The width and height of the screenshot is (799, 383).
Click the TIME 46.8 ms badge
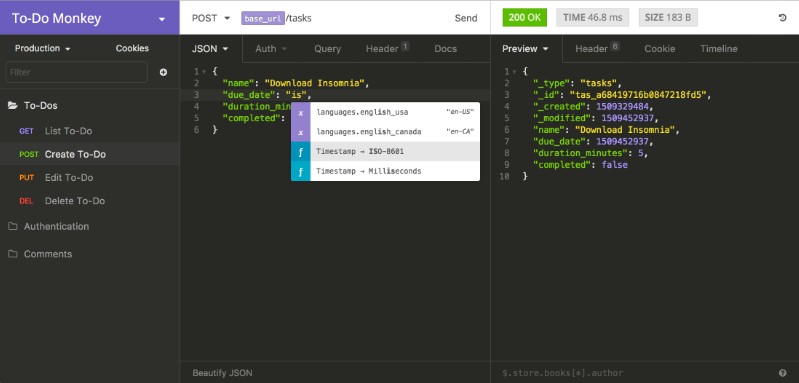point(593,17)
